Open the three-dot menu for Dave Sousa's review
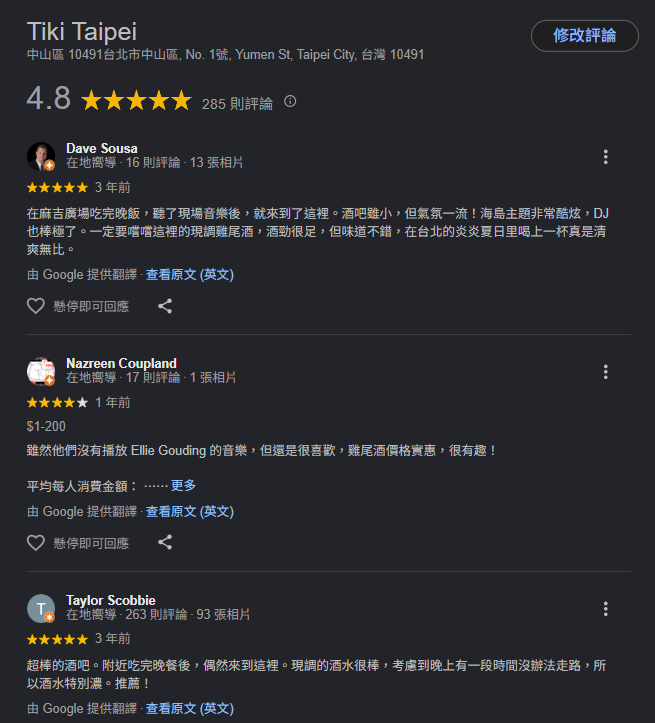Viewport: 655px width, 723px height. tap(605, 157)
